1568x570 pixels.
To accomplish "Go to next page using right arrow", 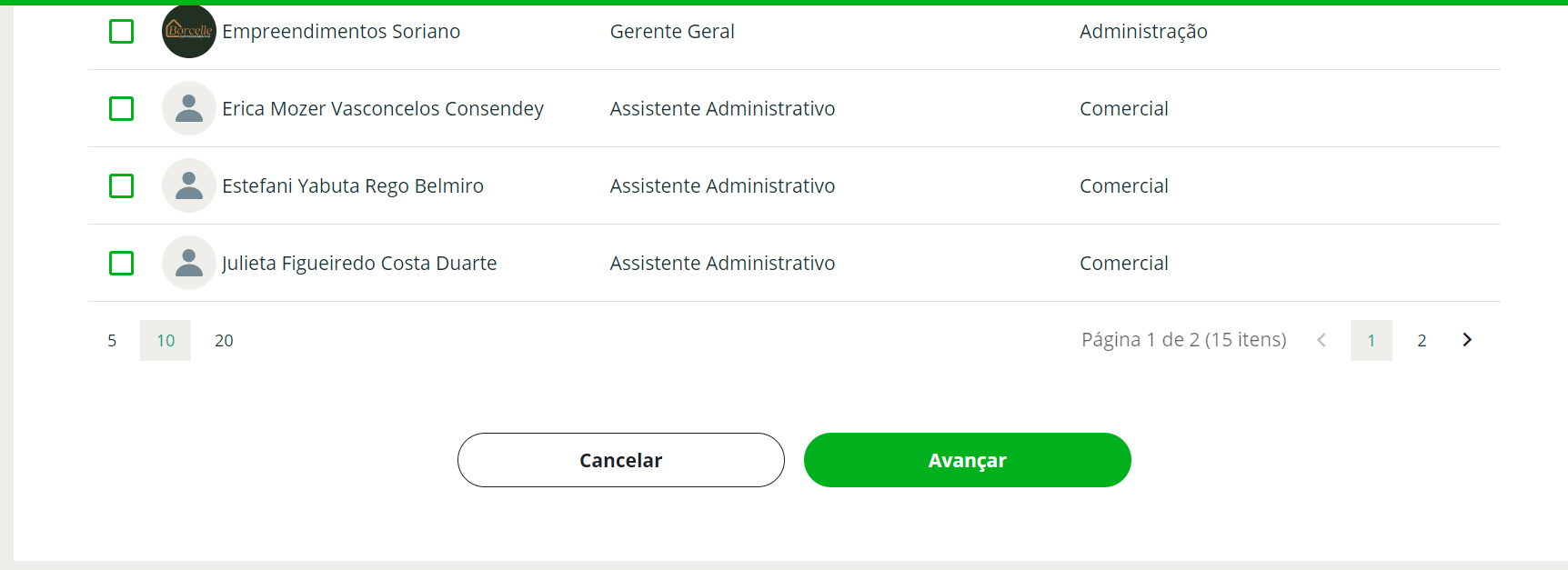I will click(1466, 340).
